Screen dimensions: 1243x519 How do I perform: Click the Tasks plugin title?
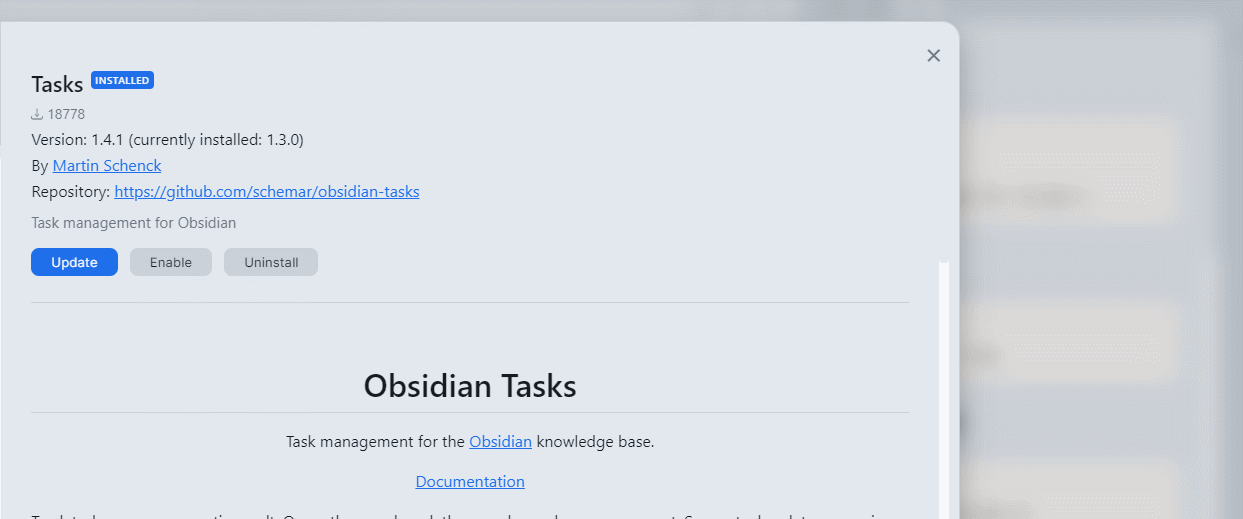pos(57,85)
